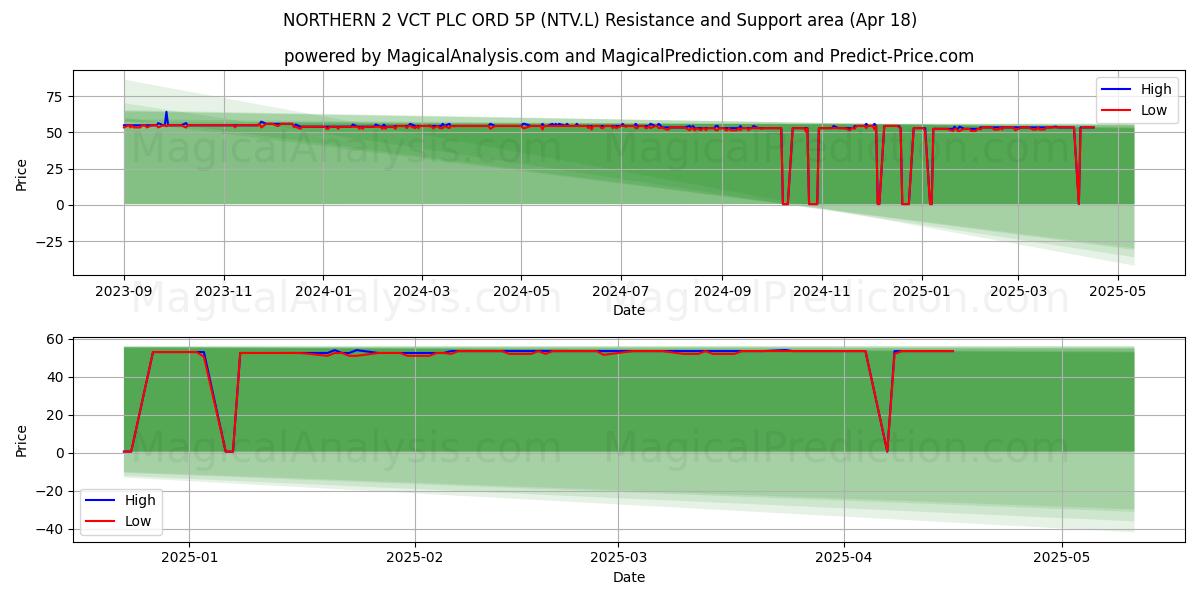This screenshot has width=1200, height=600.
Task: Click the 2024-03 date tick label
Action: [421, 292]
